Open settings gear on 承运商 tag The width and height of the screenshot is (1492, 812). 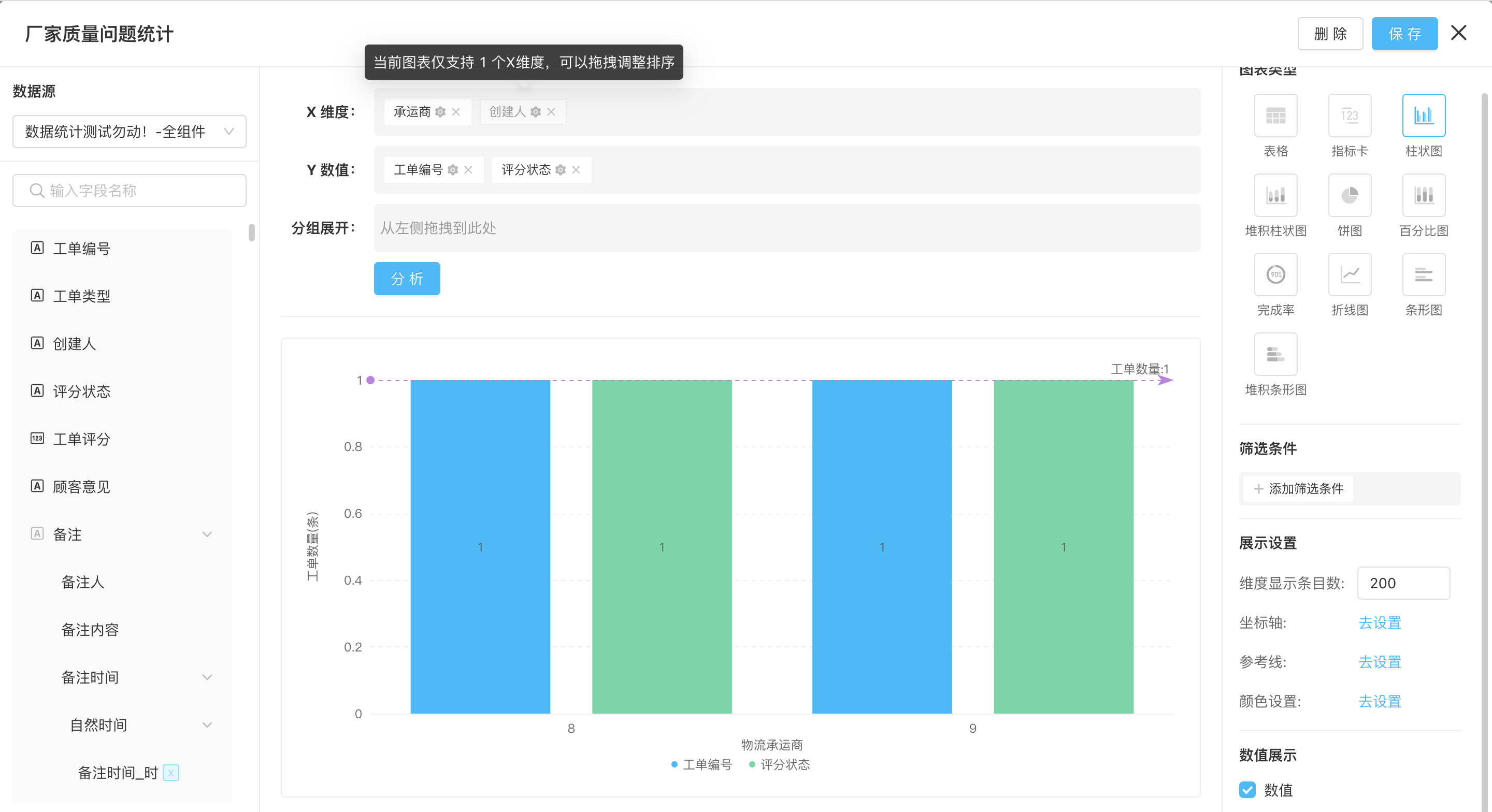point(440,112)
